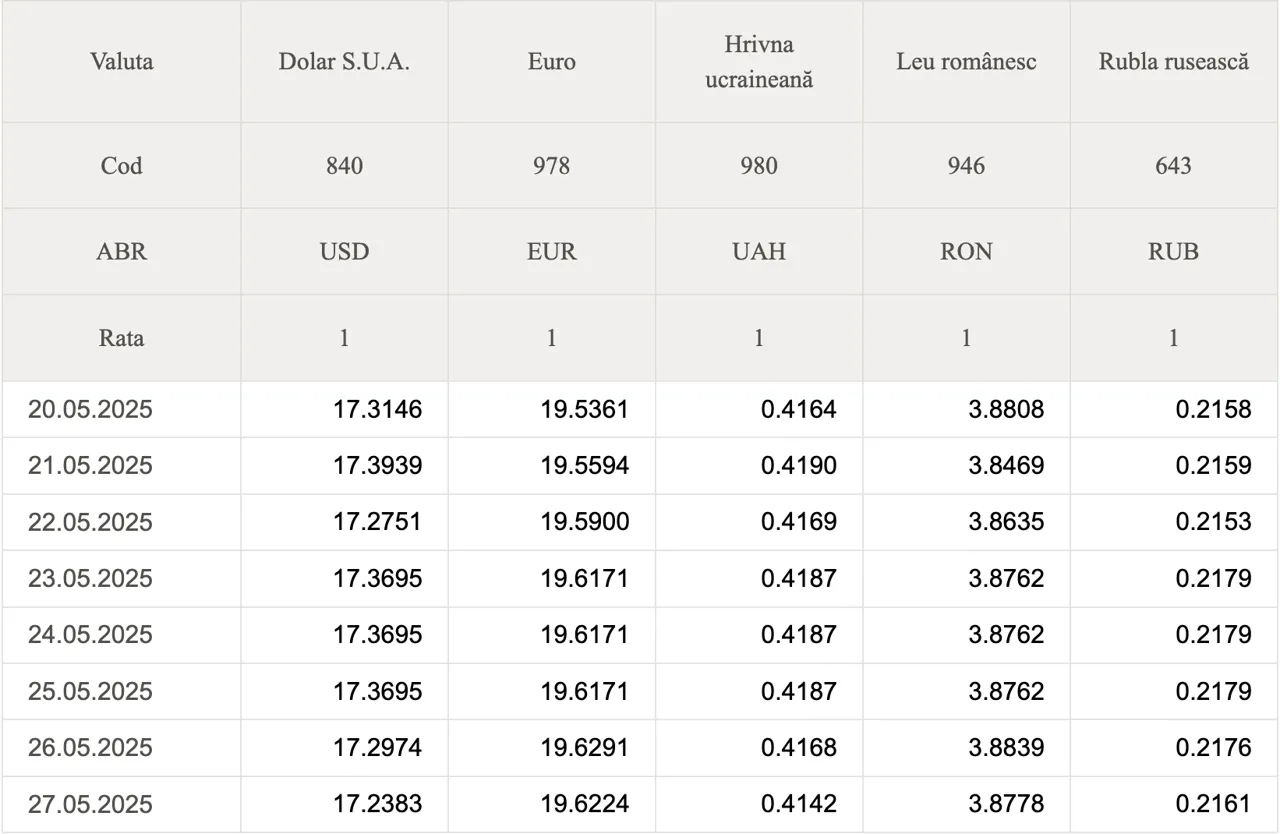
Task: Select RON rate 3.8839
Action: click(x=1006, y=748)
